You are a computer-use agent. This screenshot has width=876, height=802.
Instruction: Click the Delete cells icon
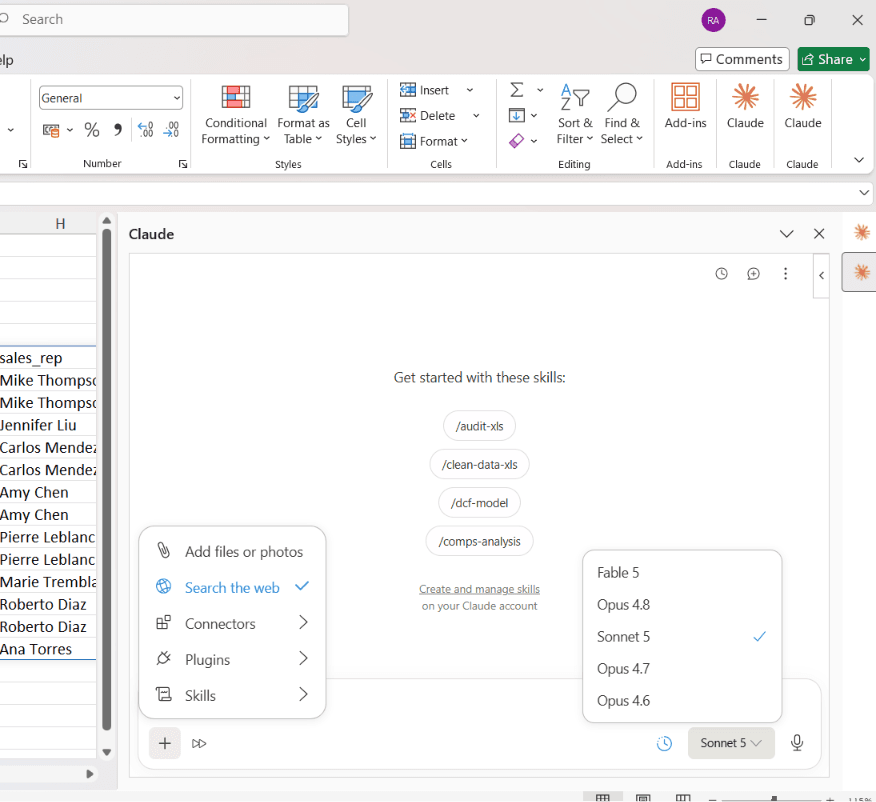click(x=408, y=116)
